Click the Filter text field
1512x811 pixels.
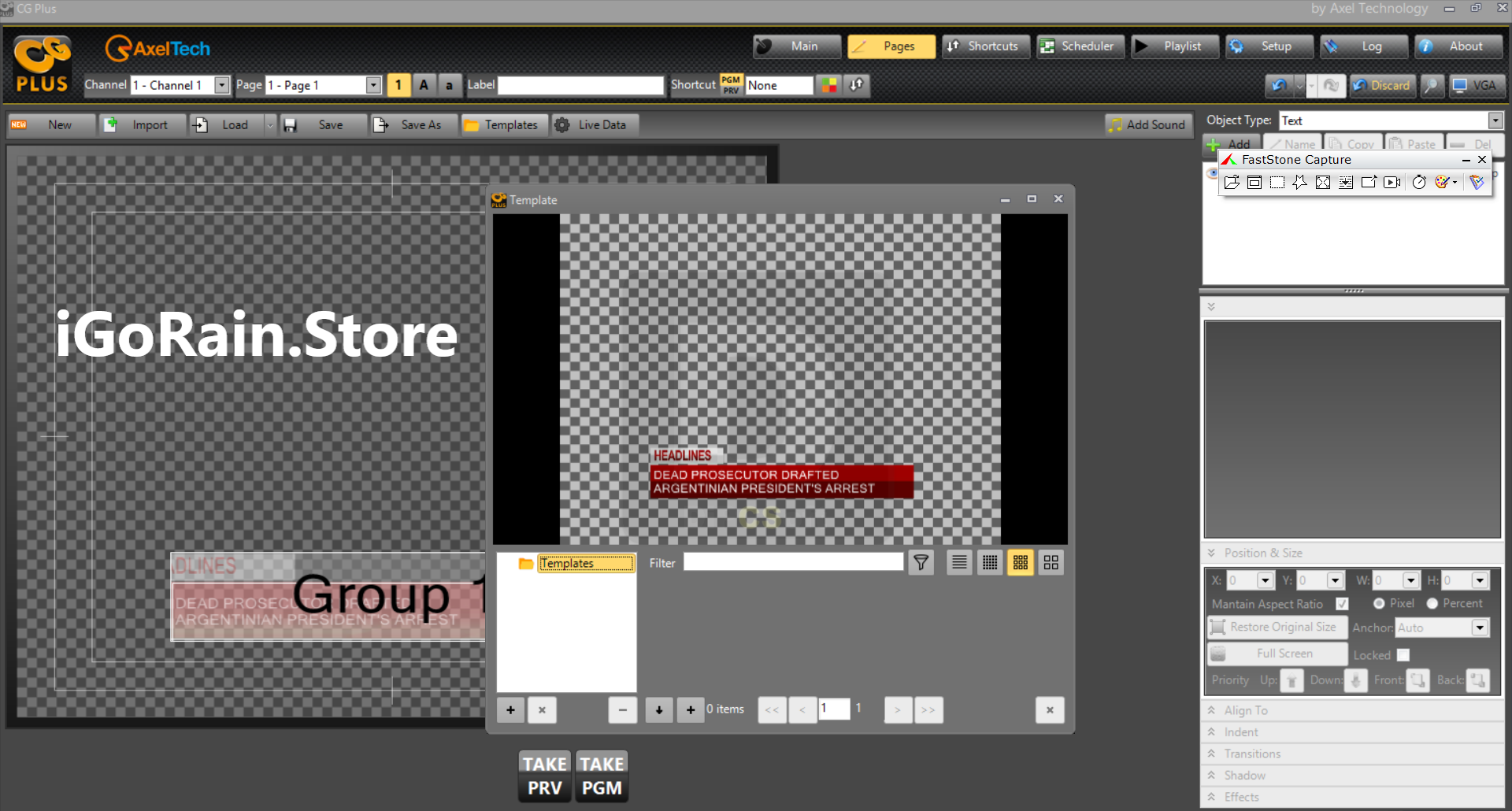point(793,562)
